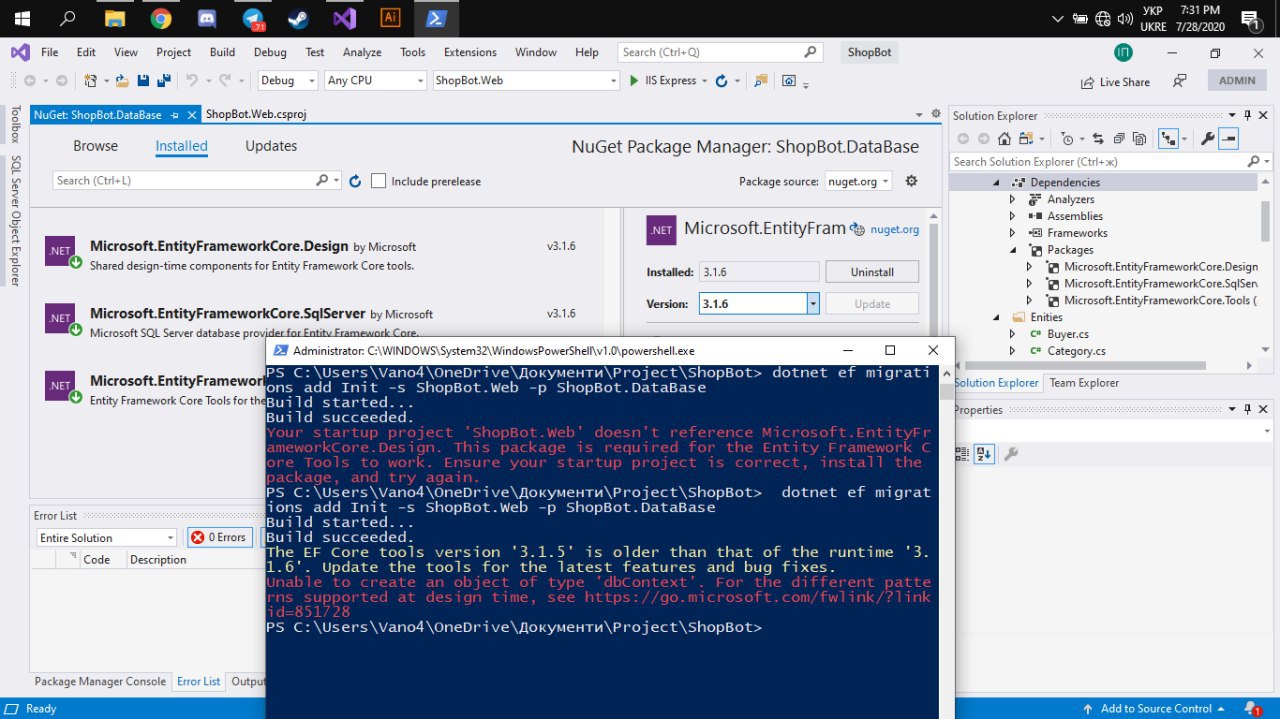Refresh the NuGet package list
1280x719 pixels.
(x=355, y=181)
